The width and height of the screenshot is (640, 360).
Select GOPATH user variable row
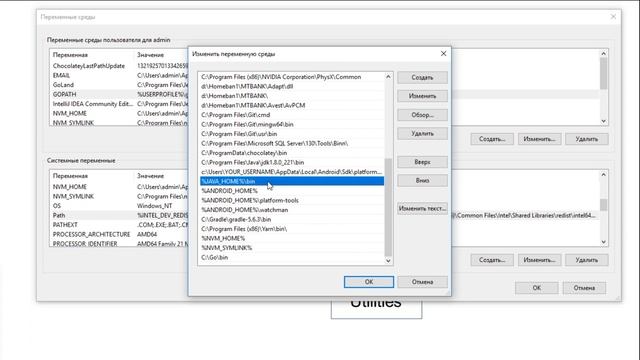pos(119,94)
